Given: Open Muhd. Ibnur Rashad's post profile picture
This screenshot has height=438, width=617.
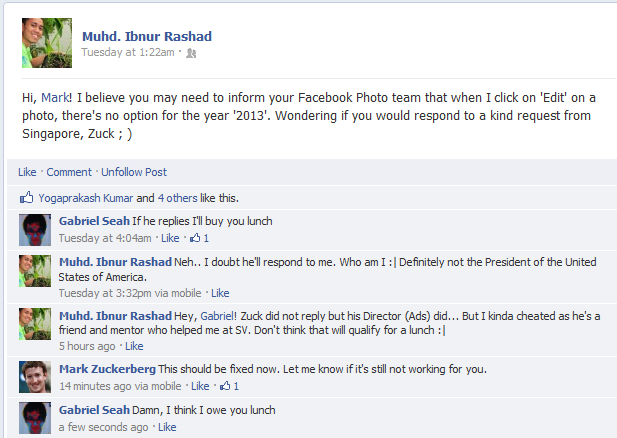Looking at the screenshot, I should tap(47, 42).
